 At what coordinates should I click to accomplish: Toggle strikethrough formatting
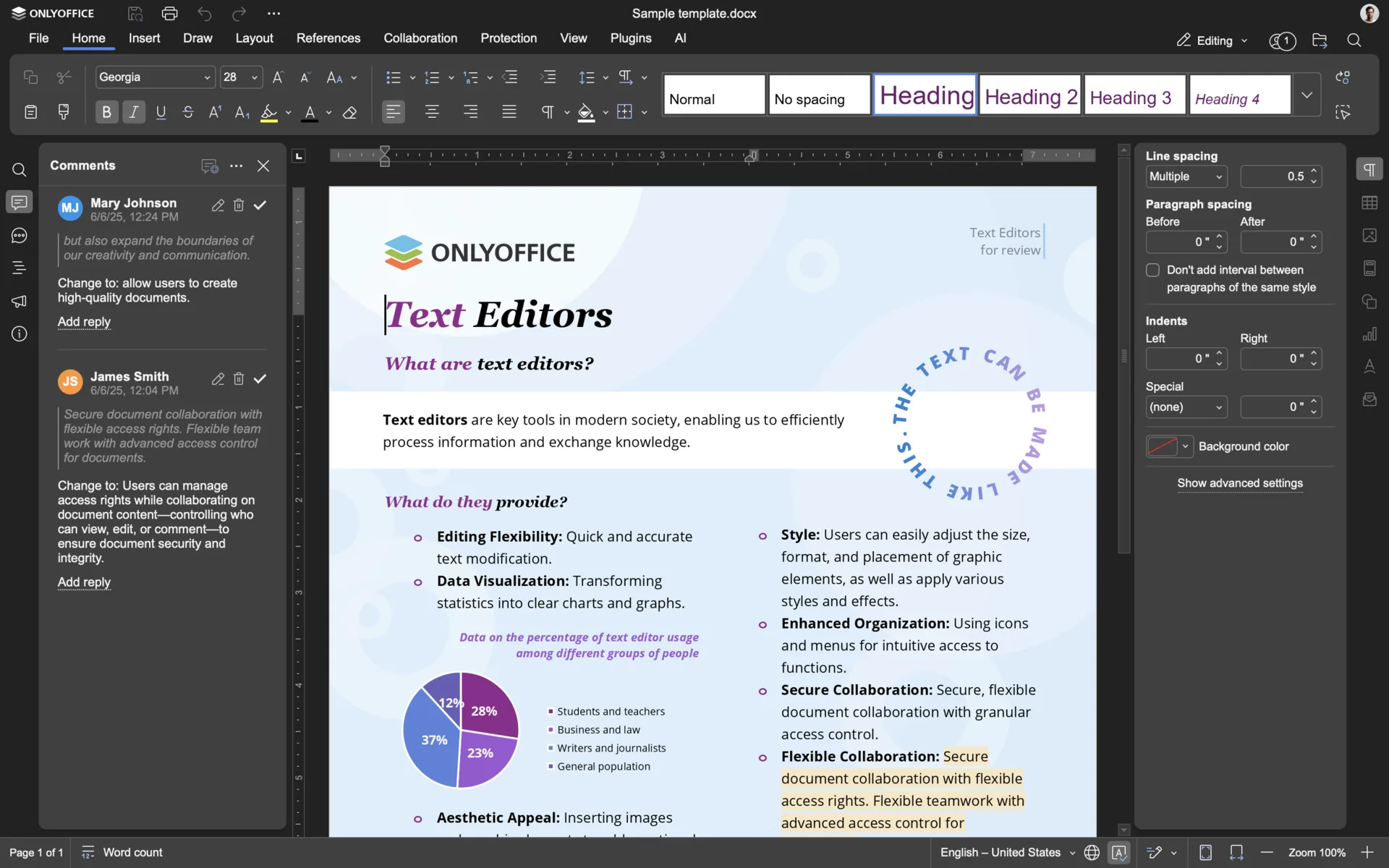[188, 112]
